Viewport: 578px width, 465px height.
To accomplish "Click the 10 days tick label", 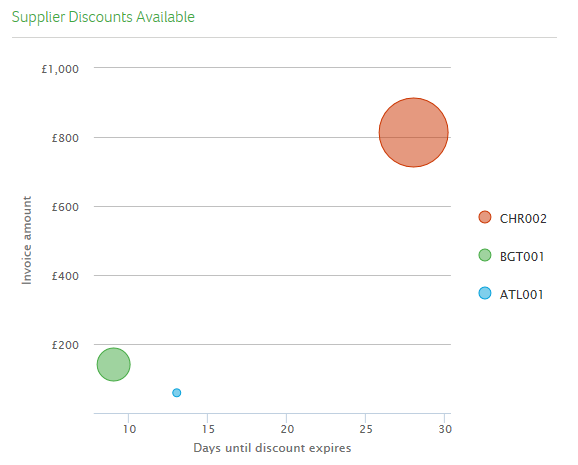I will 129,429.
